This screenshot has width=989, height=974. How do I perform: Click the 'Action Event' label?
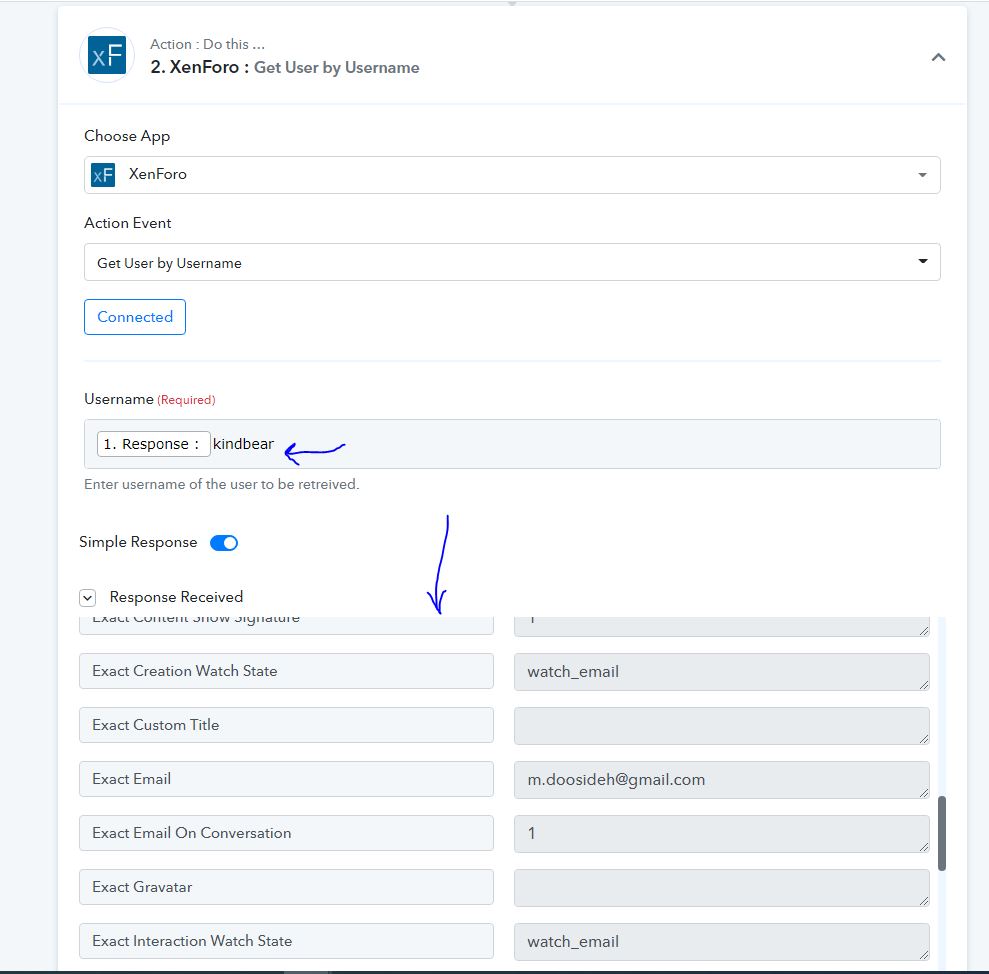point(127,223)
